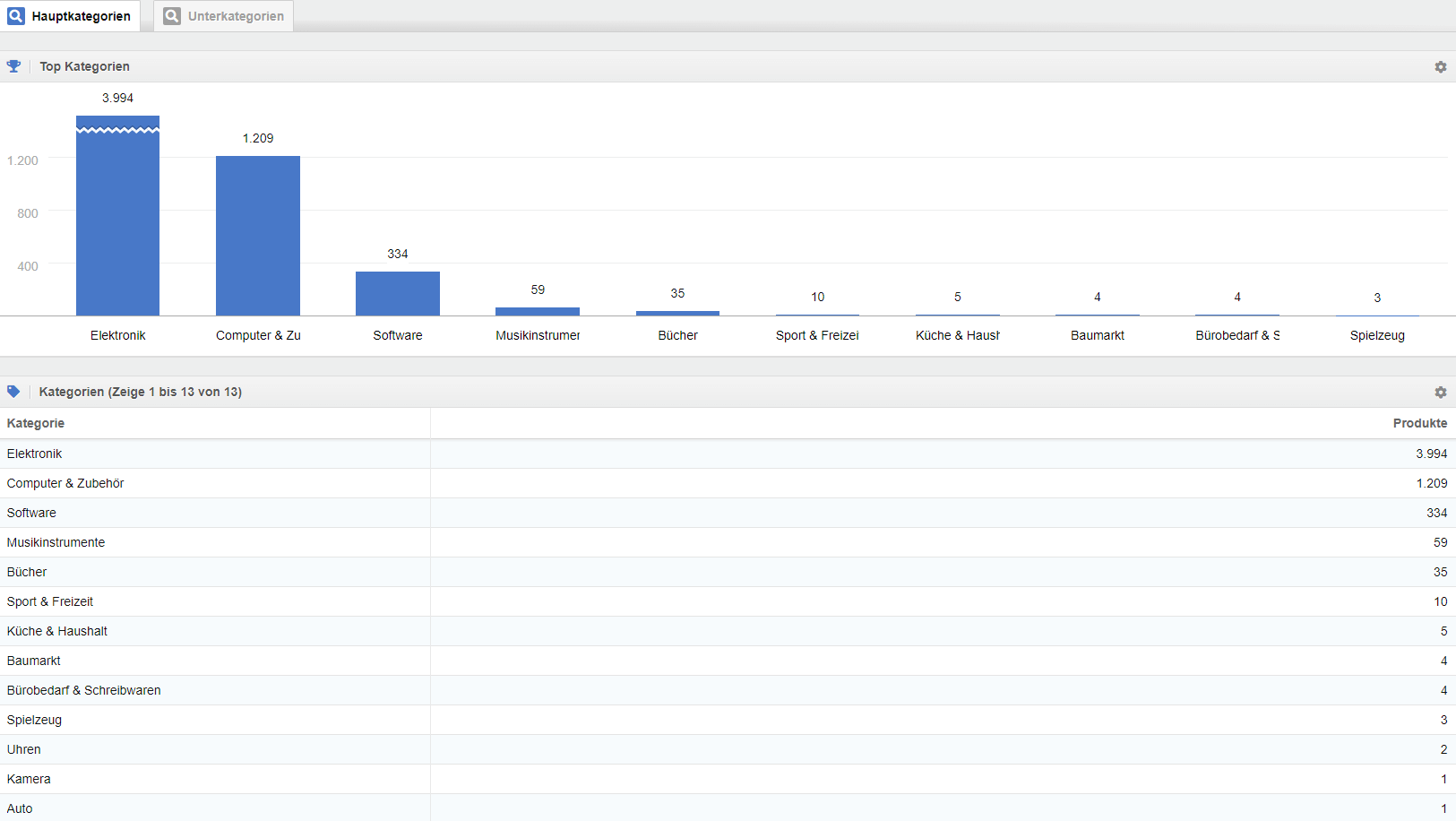Image resolution: width=1456 pixels, height=821 pixels.
Task: Click the Software bar in chart
Action: [398, 293]
